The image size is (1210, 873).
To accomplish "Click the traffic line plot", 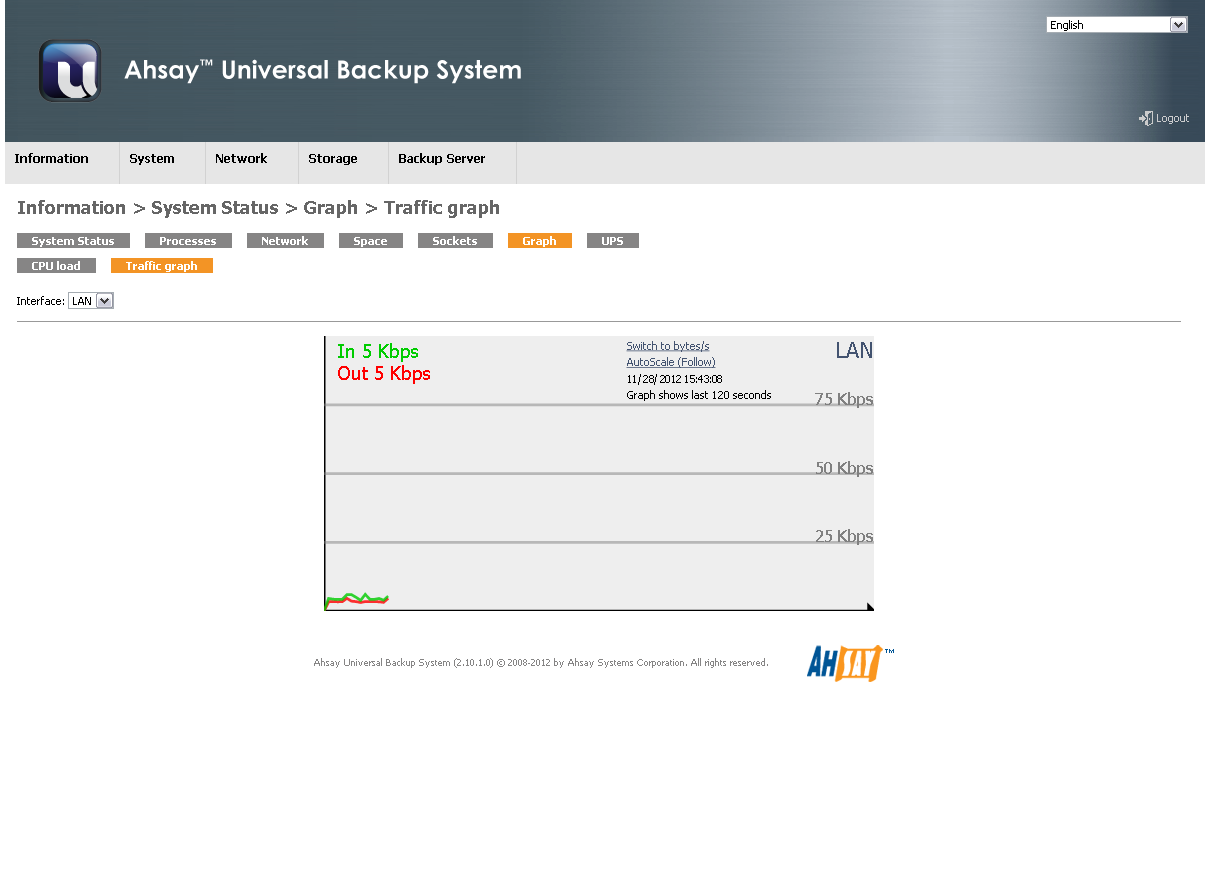I will tap(357, 600).
